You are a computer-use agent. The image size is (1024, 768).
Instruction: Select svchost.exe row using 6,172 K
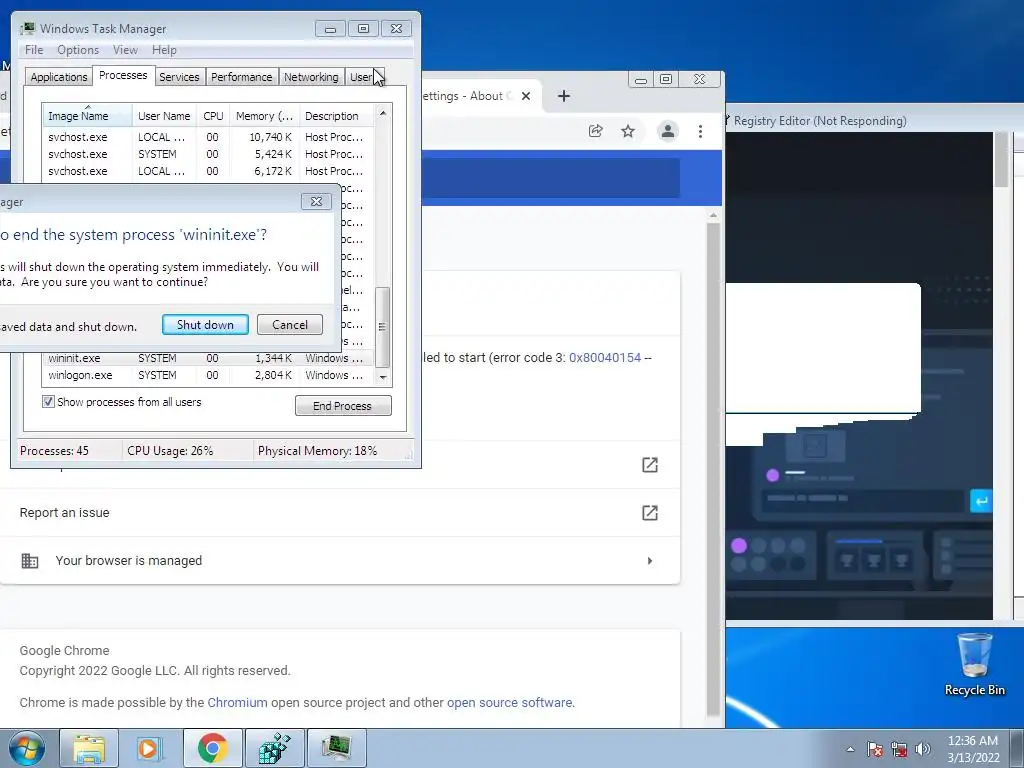(x=208, y=171)
